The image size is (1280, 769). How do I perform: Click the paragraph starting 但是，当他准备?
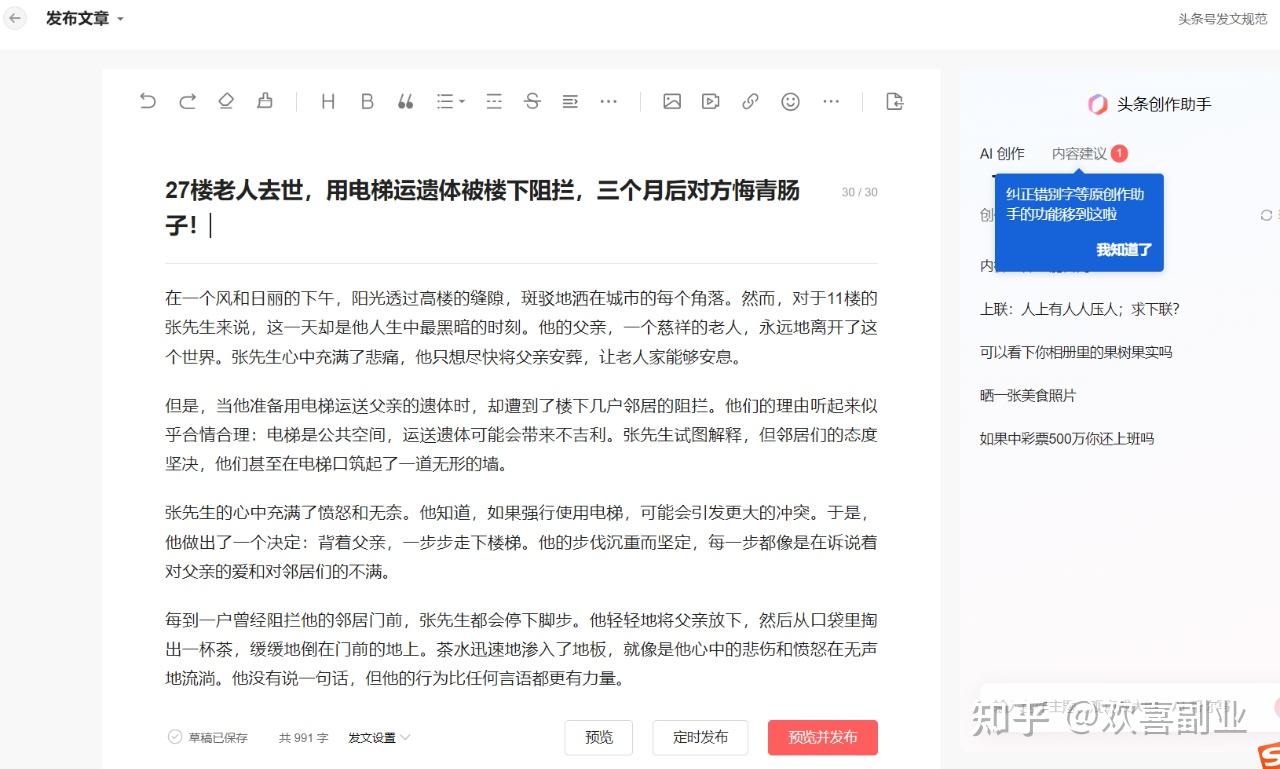(x=521, y=435)
